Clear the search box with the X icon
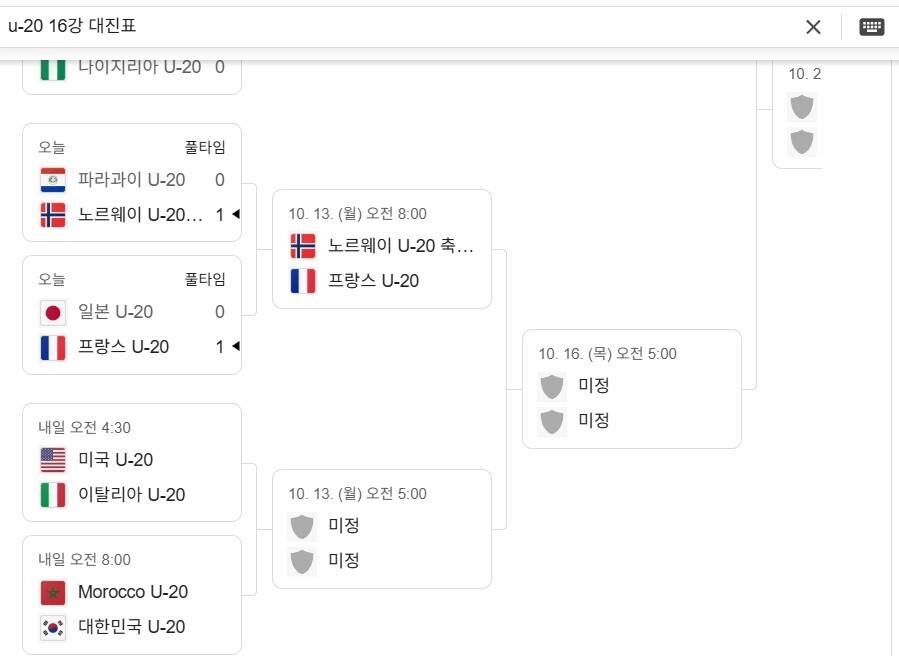 click(813, 27)
